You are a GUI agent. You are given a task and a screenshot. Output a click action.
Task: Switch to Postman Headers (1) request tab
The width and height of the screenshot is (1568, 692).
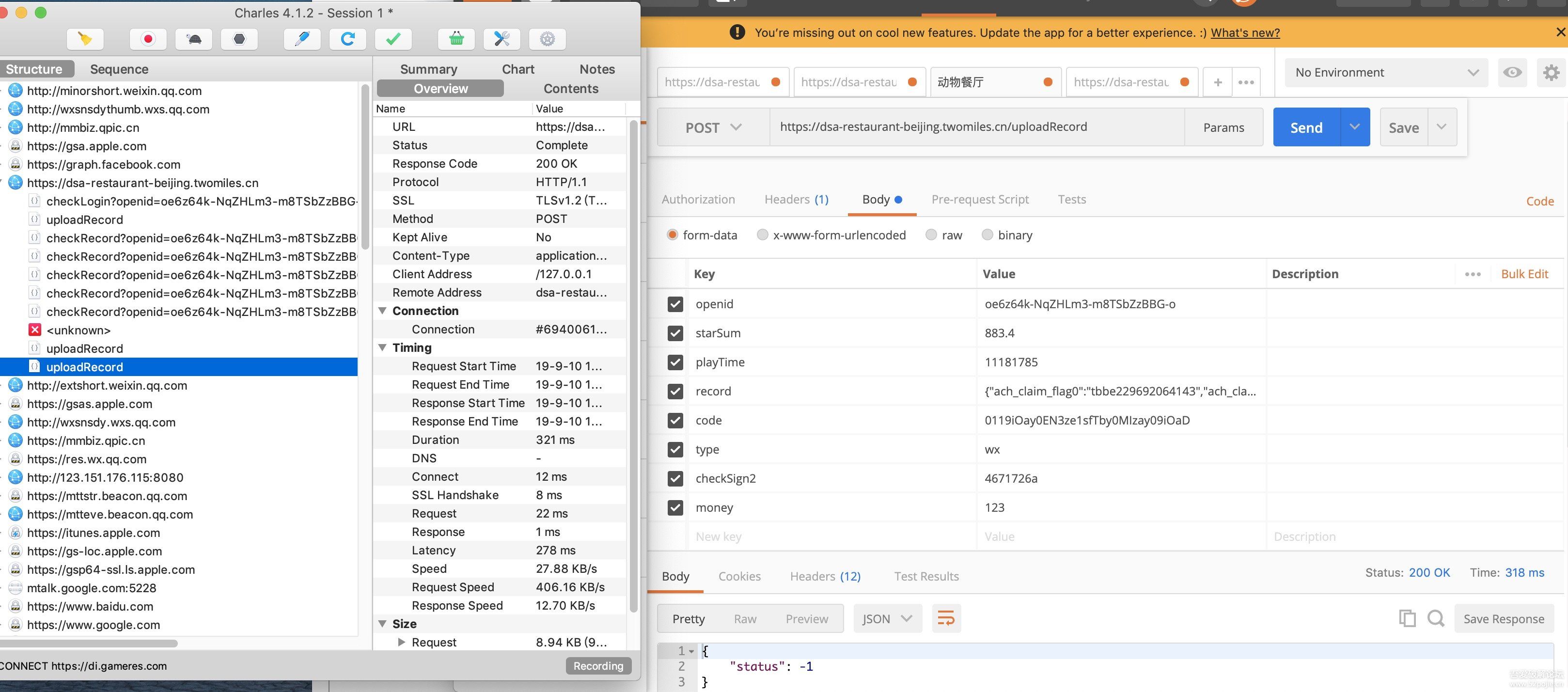(x=796, y=200)
